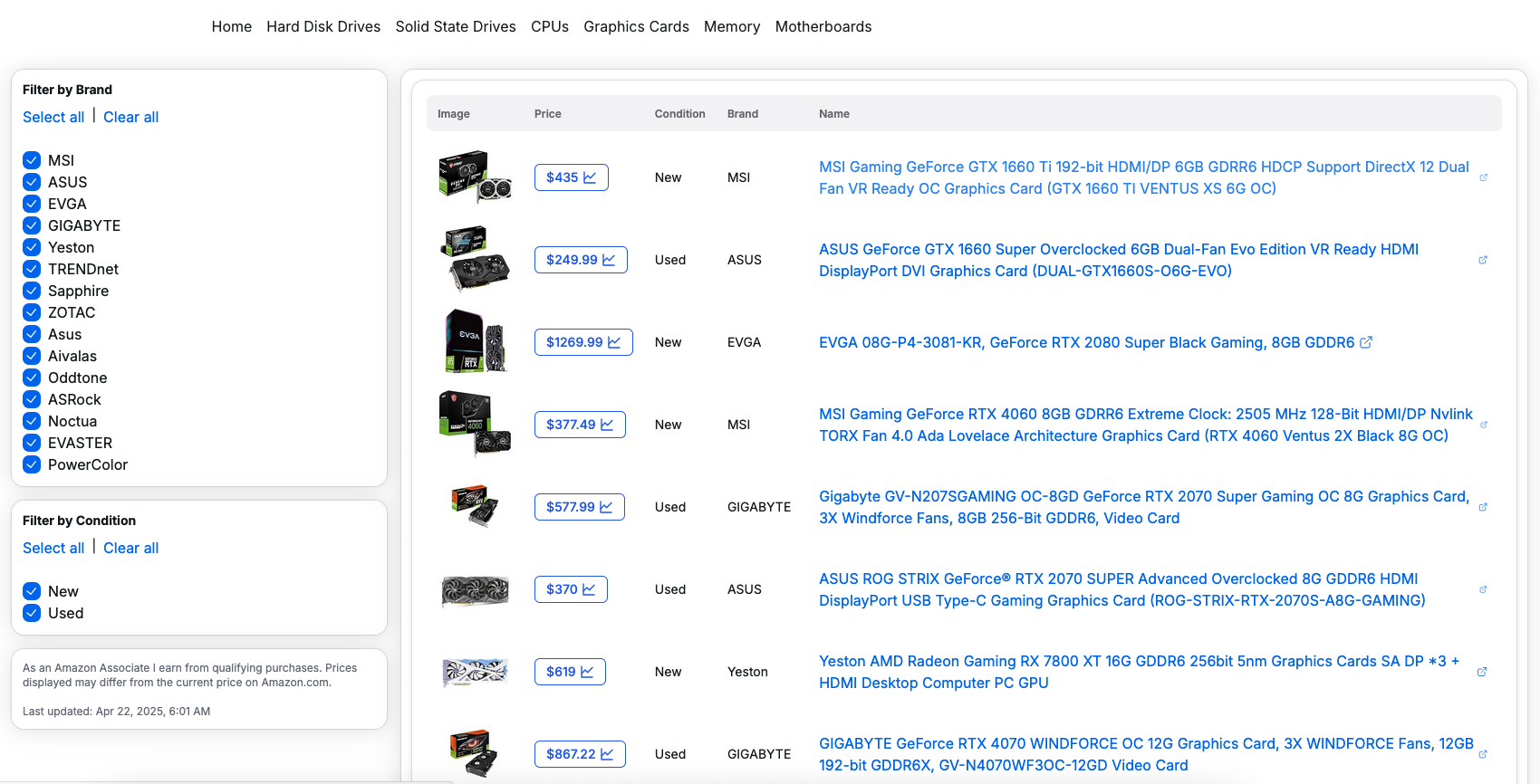Click the Price column header
This screenshot has width=1540, height=784.
[548, 114]
